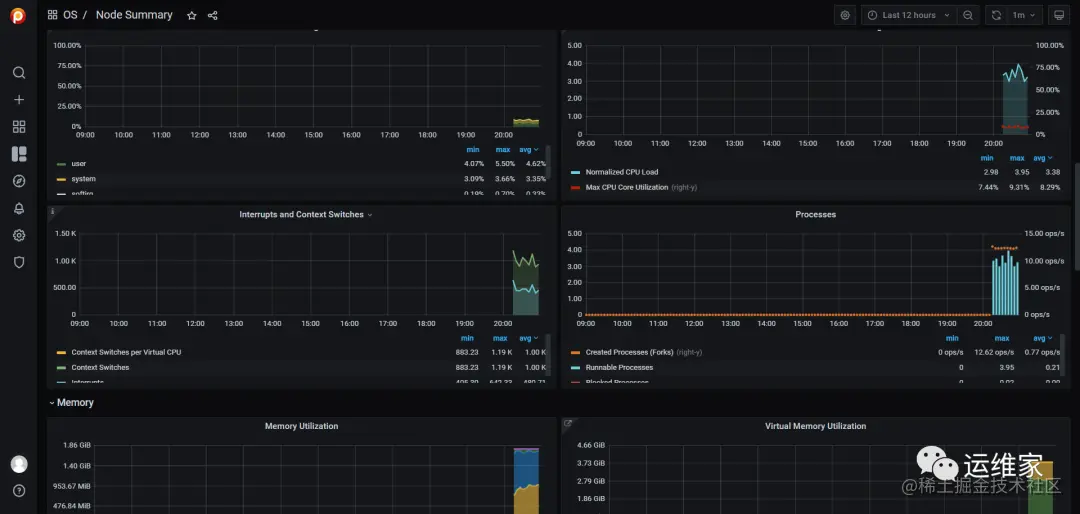
Task: Sort CPU load legend by max column
Action: coord(1016,158)
